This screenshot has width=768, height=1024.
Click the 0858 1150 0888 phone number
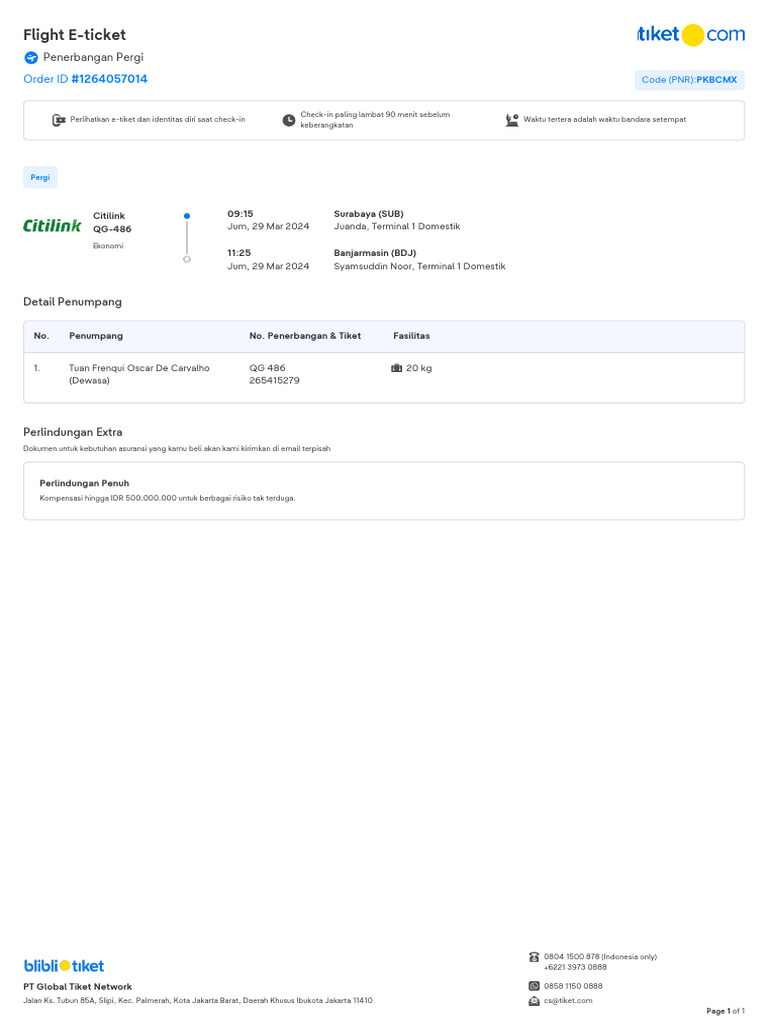coord(573,986)
